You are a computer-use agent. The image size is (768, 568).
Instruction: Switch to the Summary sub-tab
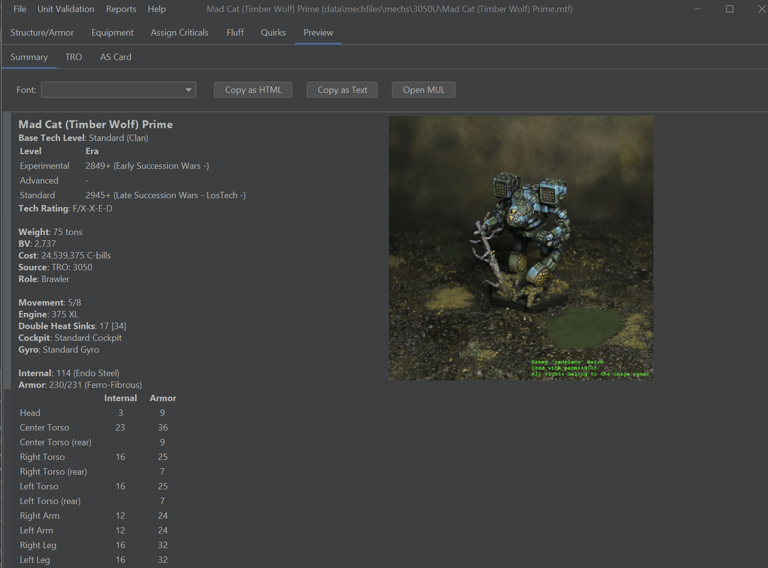click(x=29, y=57)
